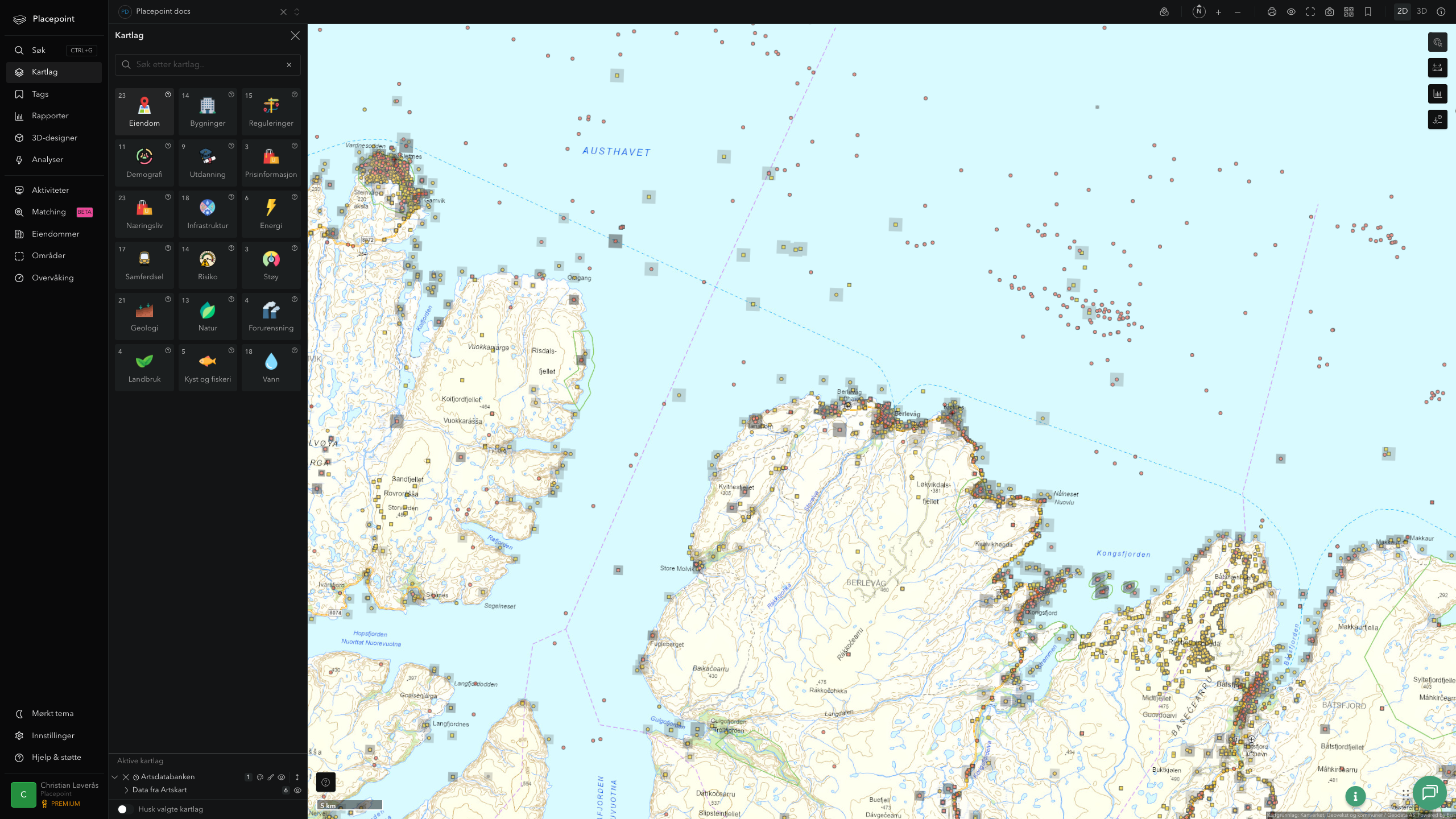Click the info icon in top right corner
Image resolution: width=1456 pixels, height=819 pixels.
coord(1441,12)
